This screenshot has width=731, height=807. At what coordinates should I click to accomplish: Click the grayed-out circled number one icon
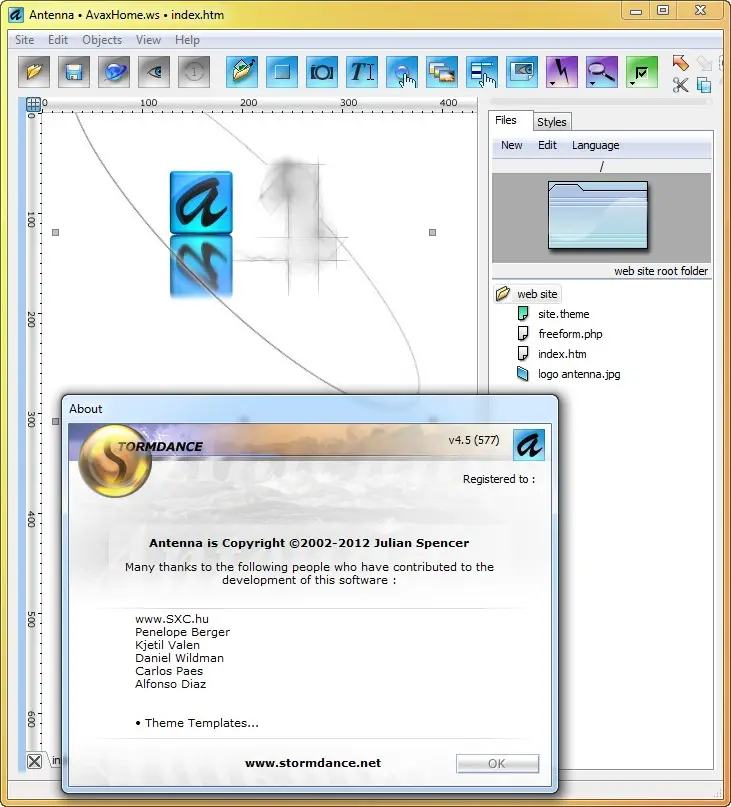click(194, 72)
